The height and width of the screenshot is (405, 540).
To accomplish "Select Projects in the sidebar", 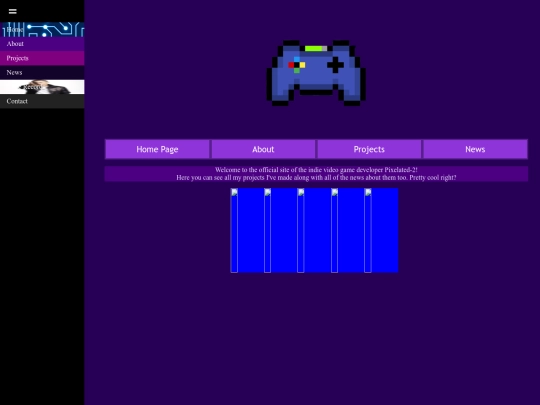I will (x=42, y=58).
